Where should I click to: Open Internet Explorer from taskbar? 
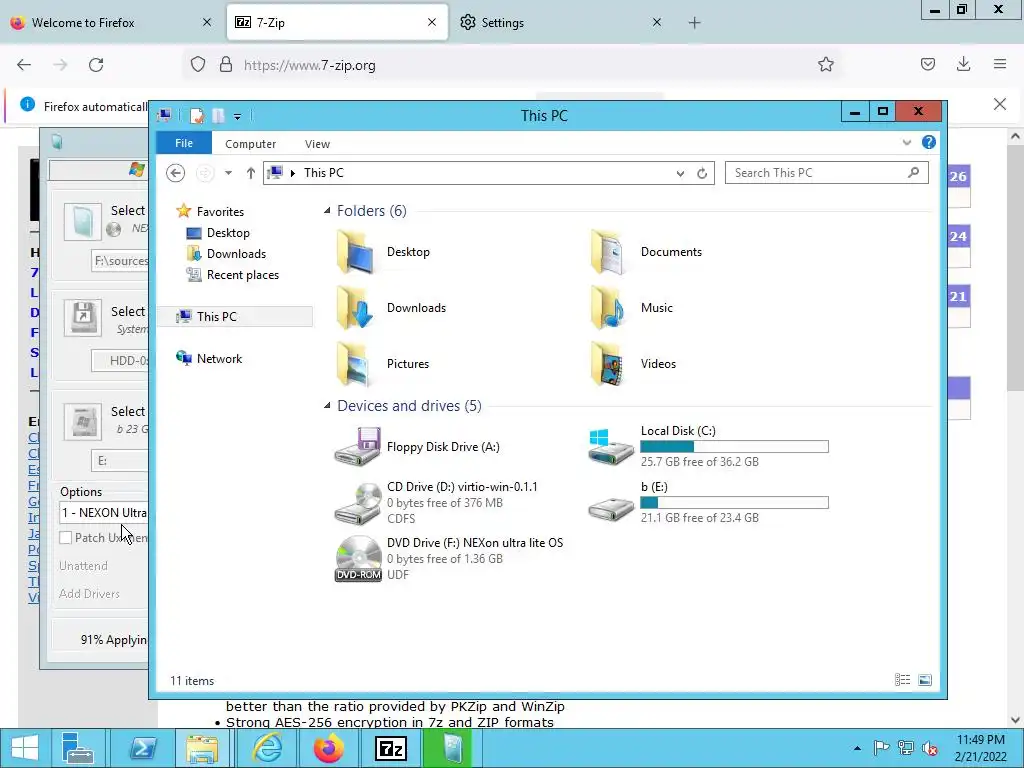pyautogui.click(x=267, y=748)
